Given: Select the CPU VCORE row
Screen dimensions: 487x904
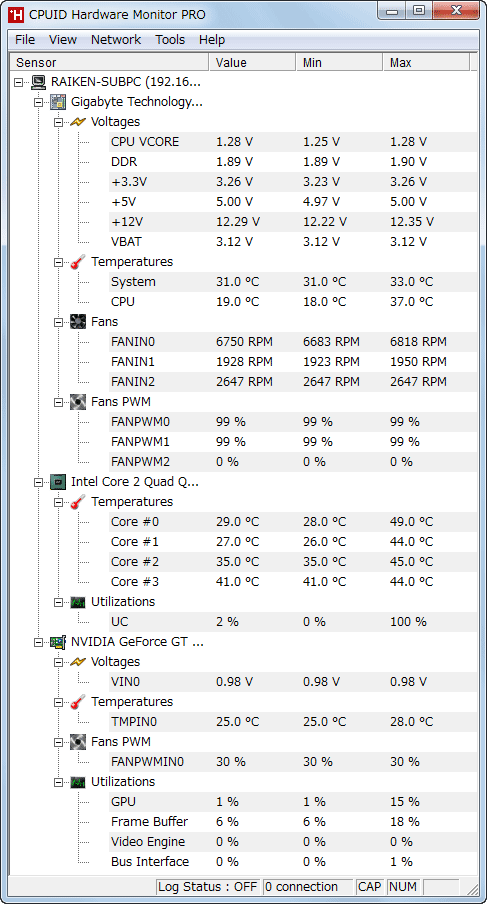Looking at the screenshot, I should point(244,142).
